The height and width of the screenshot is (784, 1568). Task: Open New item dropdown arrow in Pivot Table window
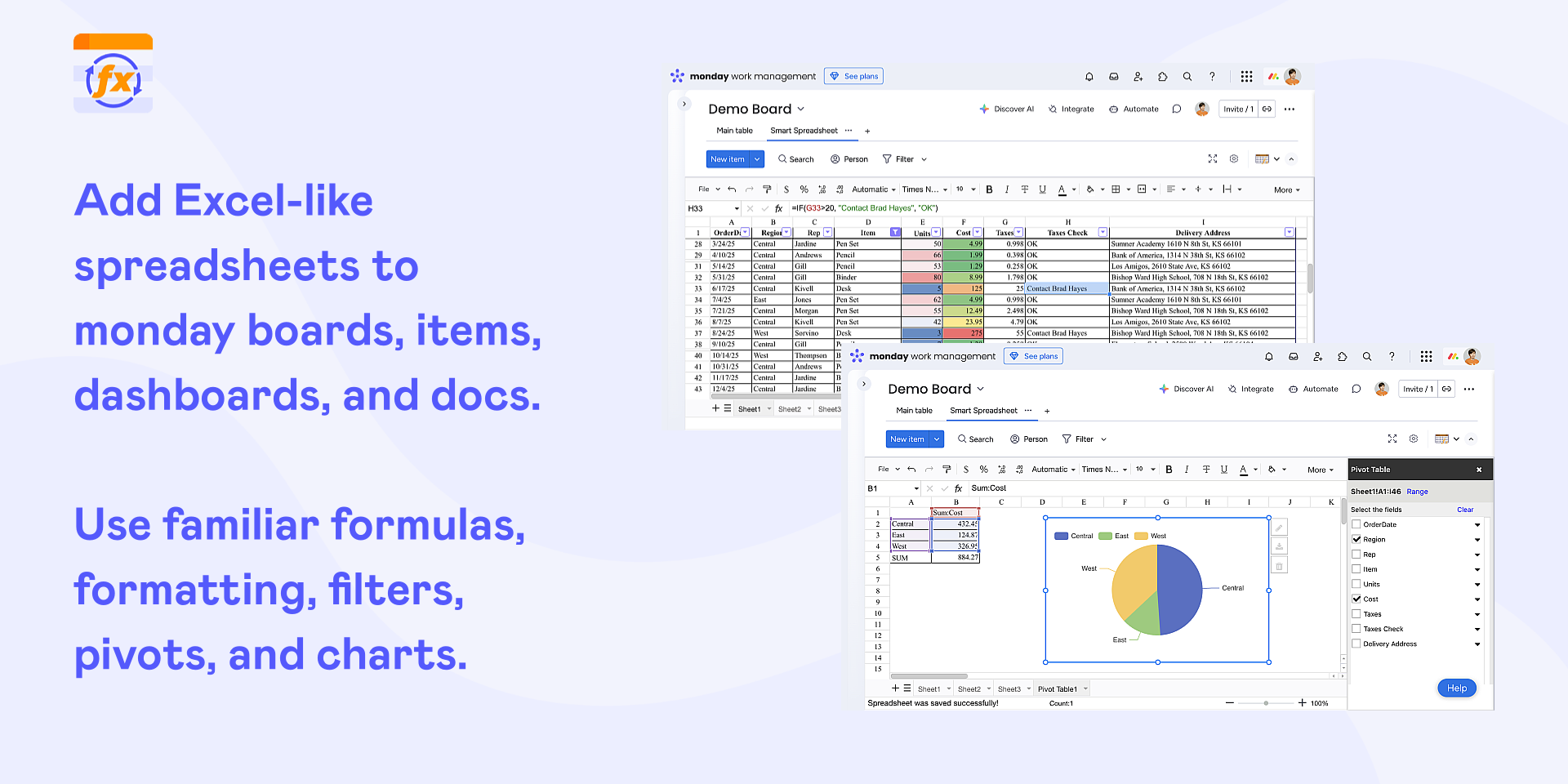tap(937, 439)
